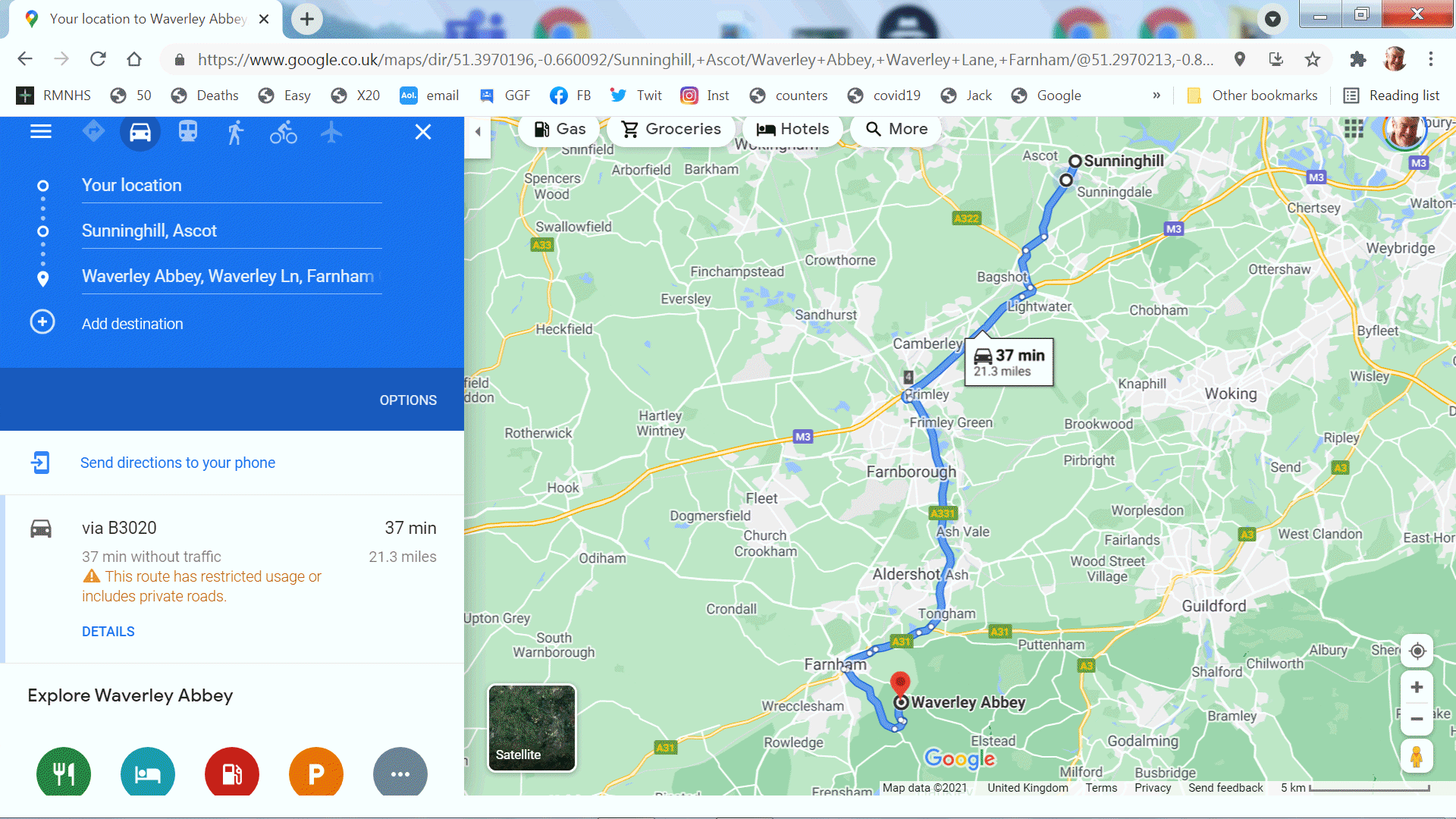Open the Reading list
This screenshot has height=819, width=1456.
[1392, 96]
